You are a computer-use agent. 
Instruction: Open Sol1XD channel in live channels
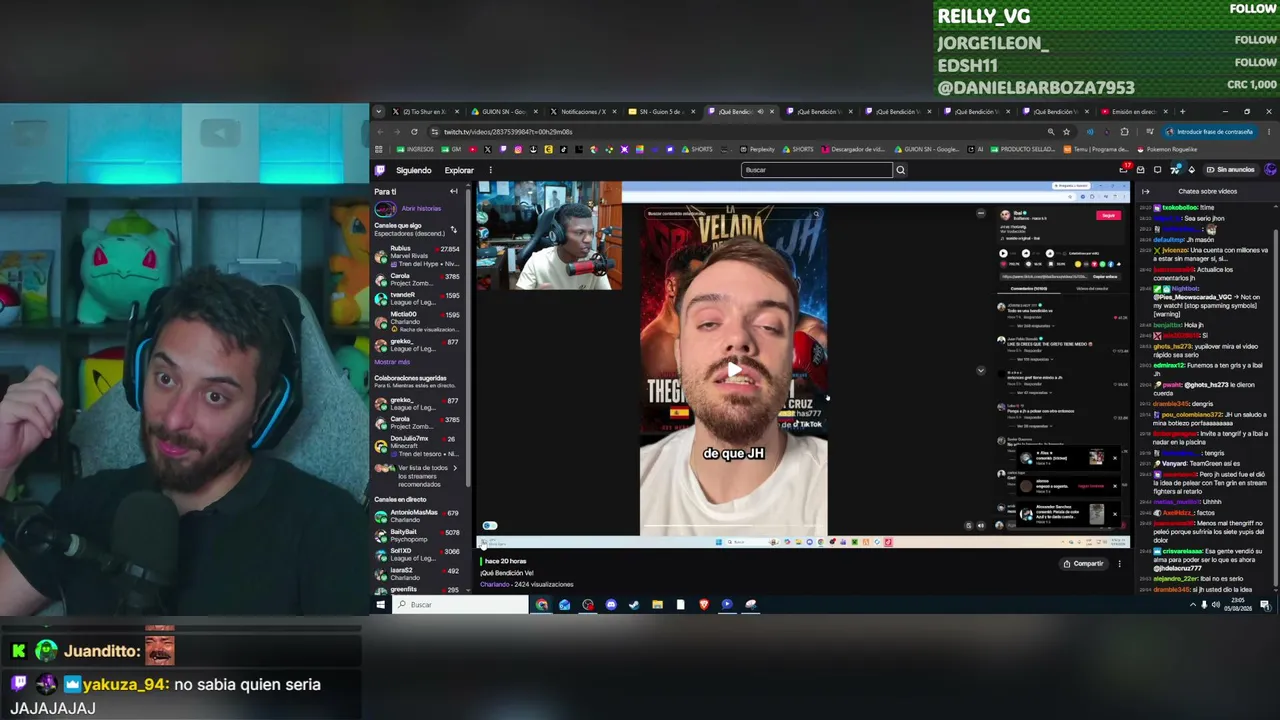[x=417, y=554]
